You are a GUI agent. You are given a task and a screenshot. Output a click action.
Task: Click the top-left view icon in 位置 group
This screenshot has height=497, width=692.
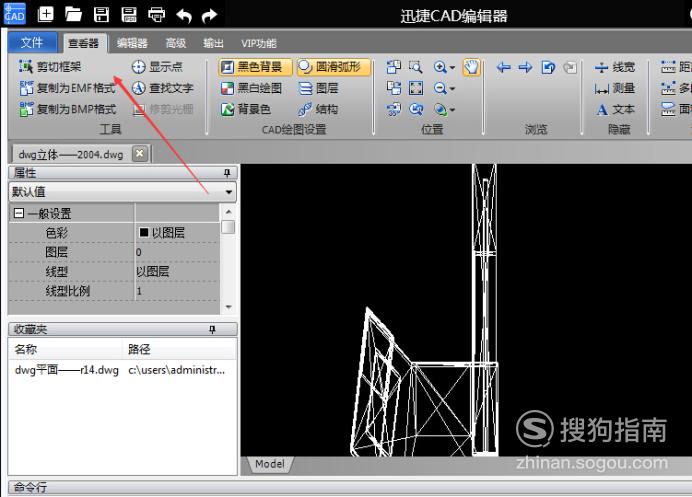(394, 67)
